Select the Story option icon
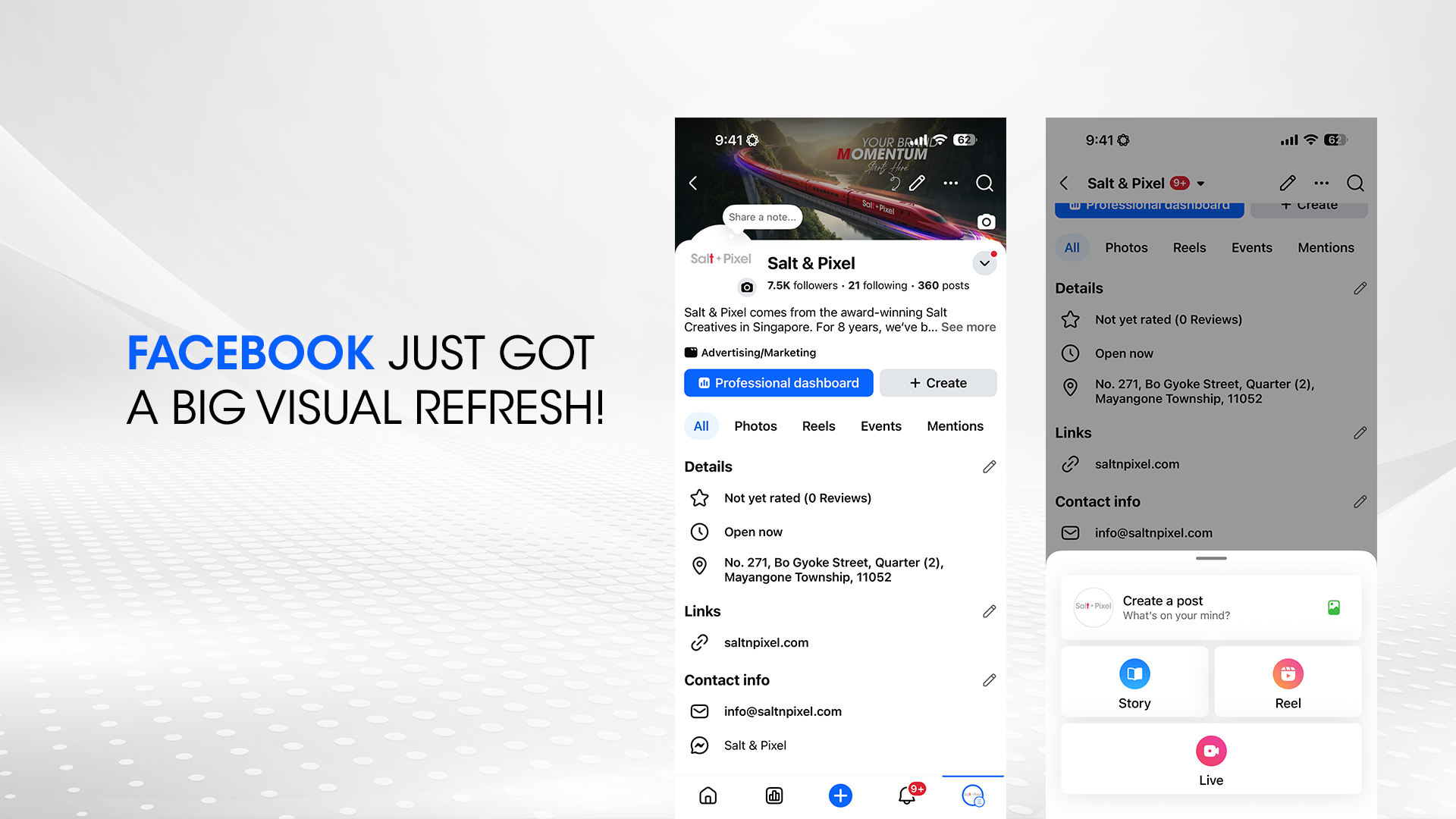Image resolution: width=1456 pixels, height=819 pixels. tap(1134, 674)
